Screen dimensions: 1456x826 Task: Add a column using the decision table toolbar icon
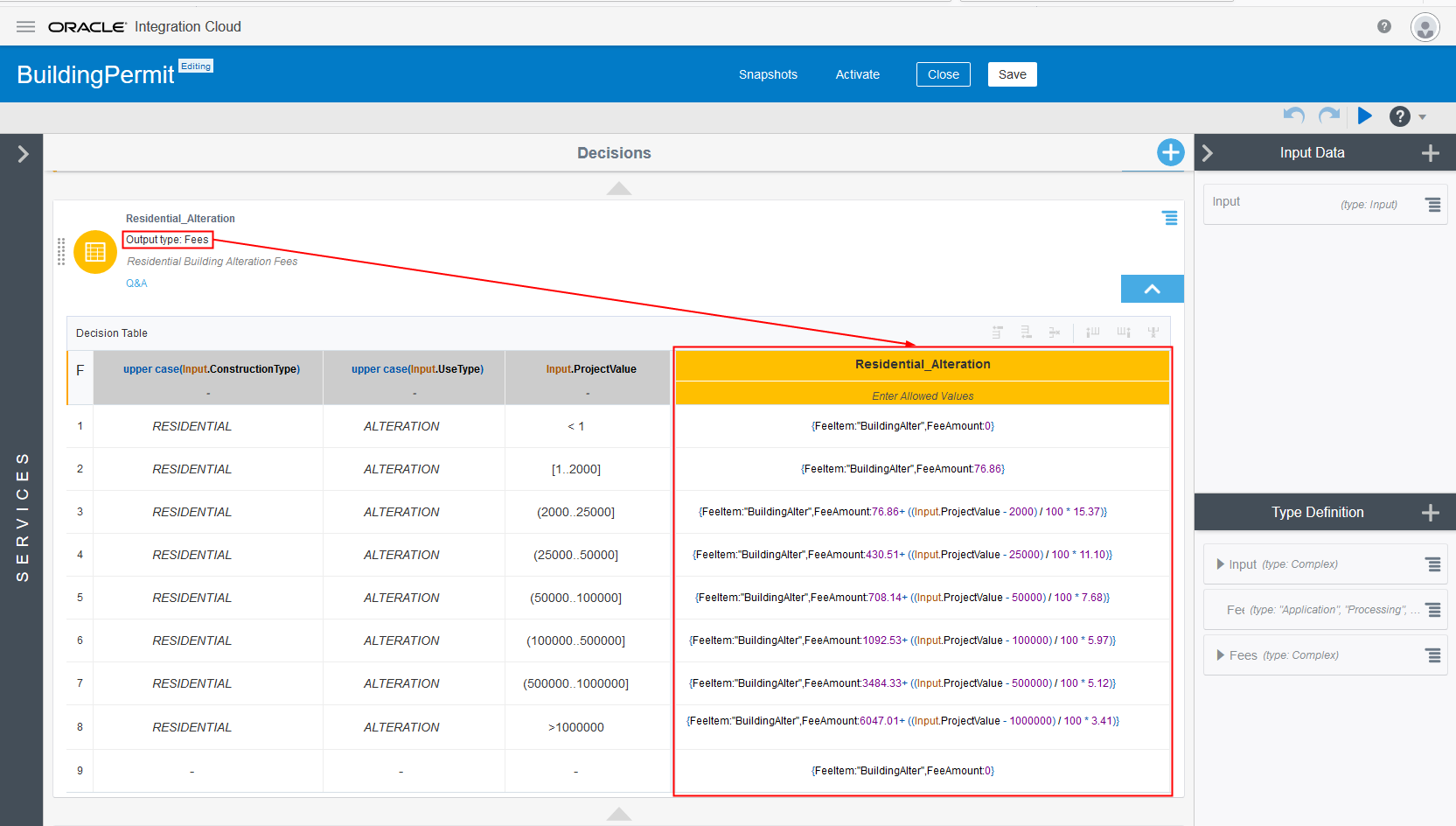click(x=1091, y=332)
